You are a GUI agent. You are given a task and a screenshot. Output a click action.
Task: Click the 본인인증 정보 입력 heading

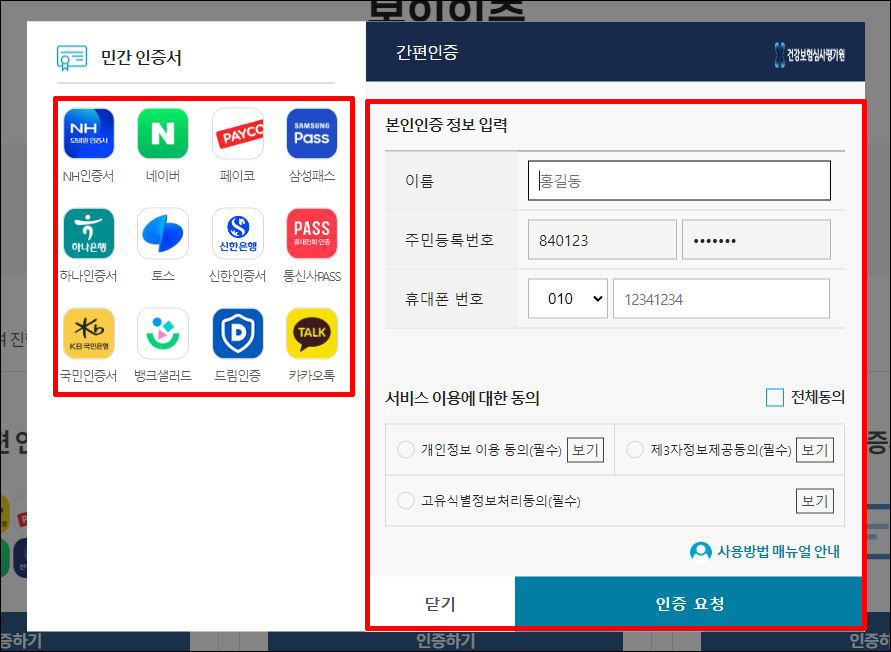(x=446, y=124)
